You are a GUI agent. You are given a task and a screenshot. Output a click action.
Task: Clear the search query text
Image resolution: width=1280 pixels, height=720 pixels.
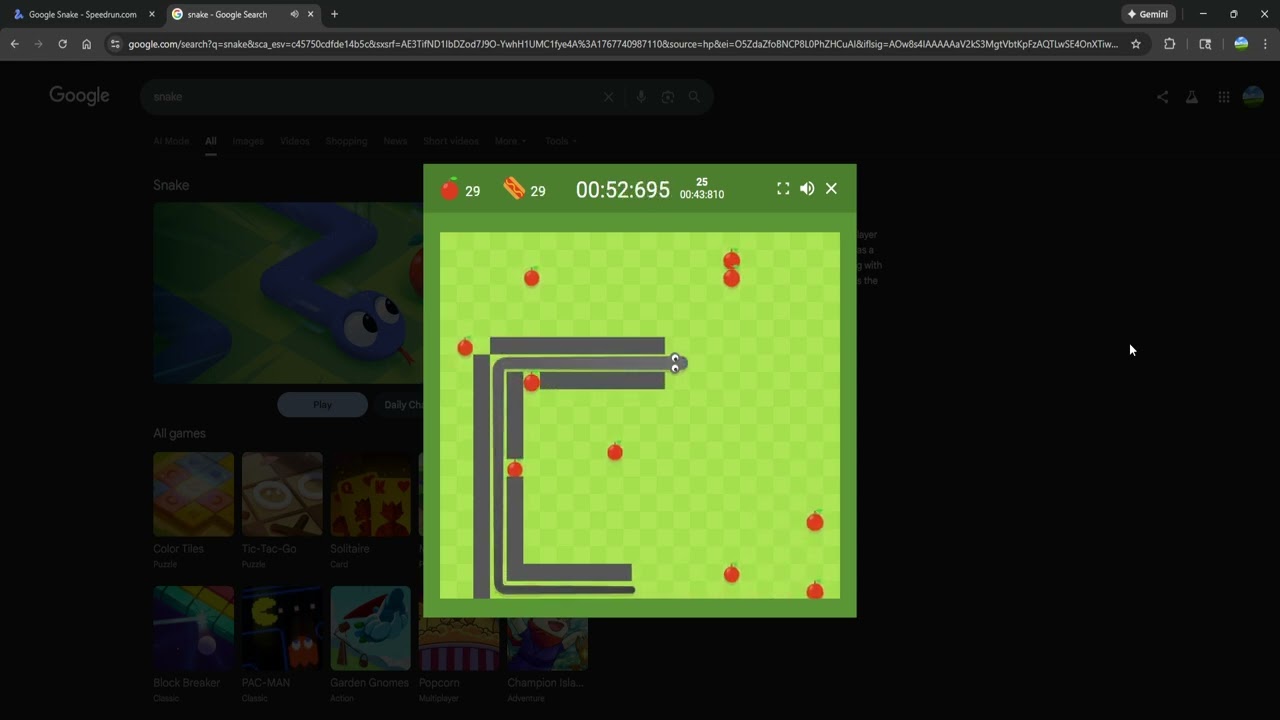point(608,97)
